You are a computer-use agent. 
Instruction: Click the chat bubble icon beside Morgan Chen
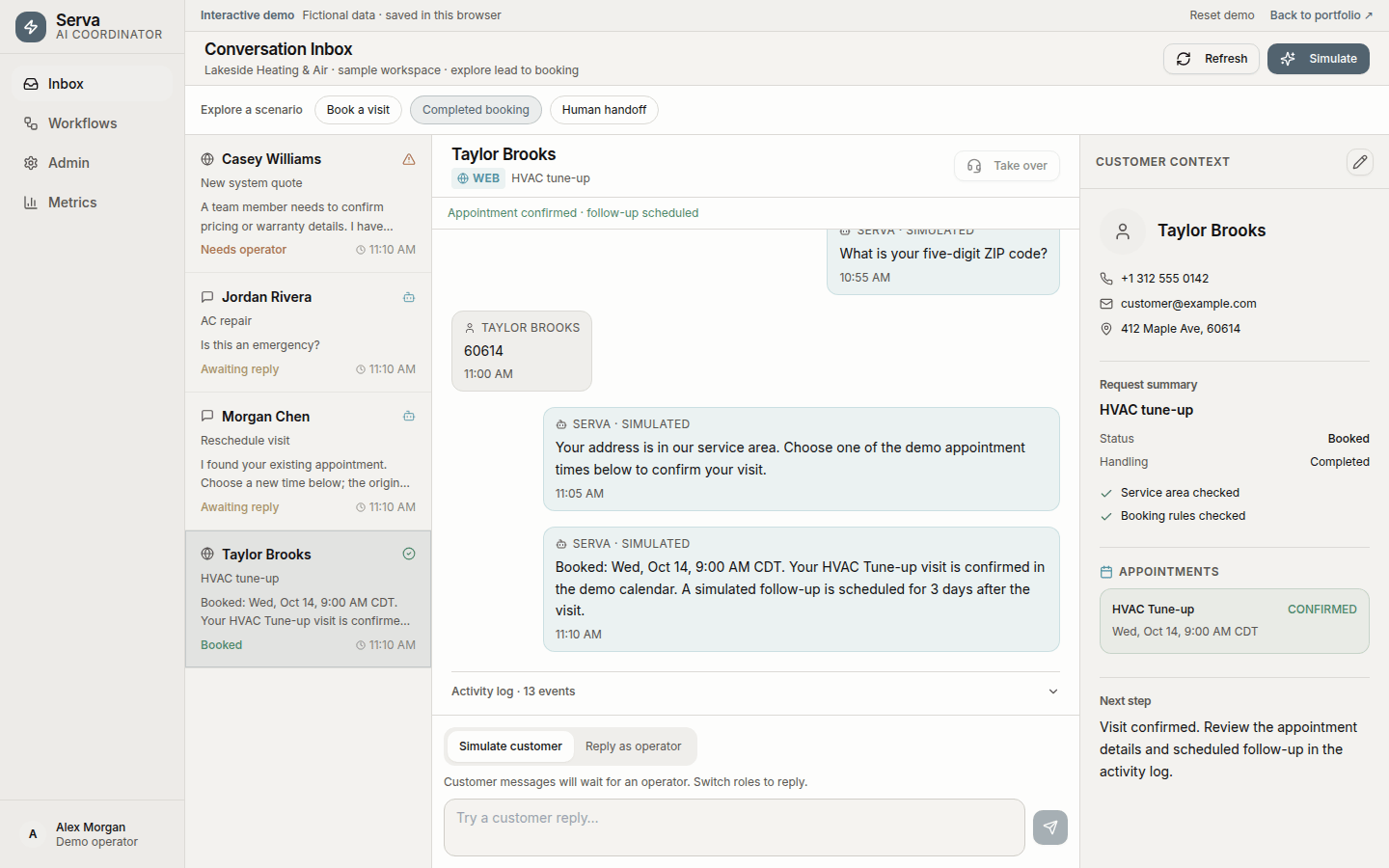pos(207,417)
